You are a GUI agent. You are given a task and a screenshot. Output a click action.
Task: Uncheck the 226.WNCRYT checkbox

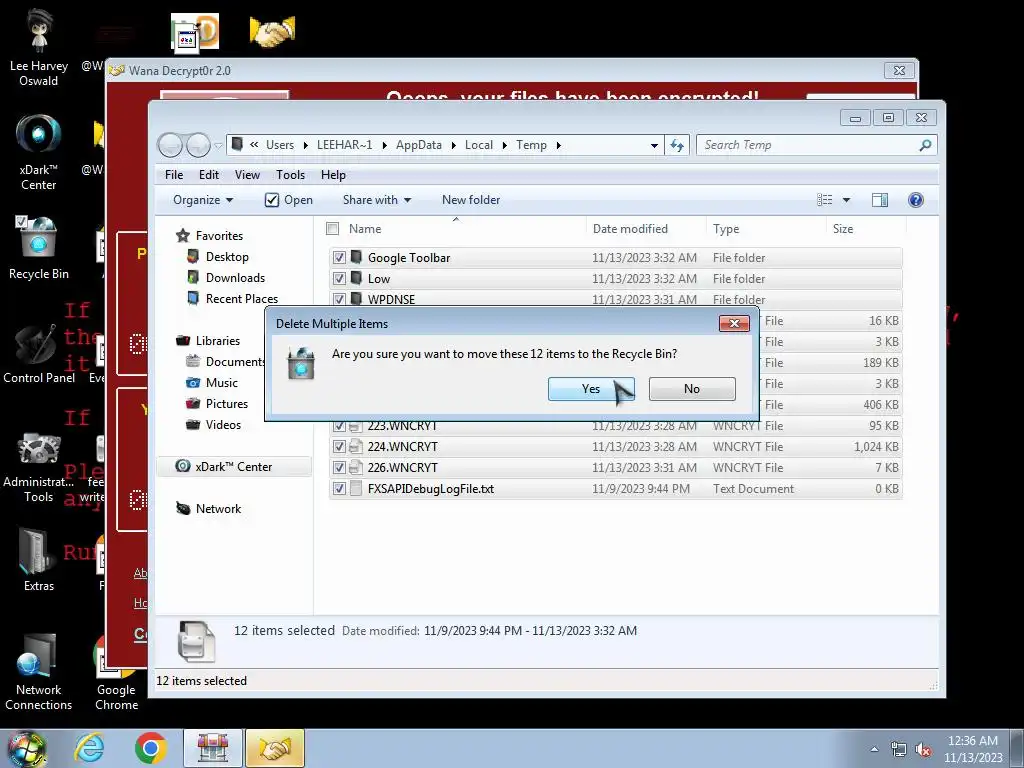339,468
